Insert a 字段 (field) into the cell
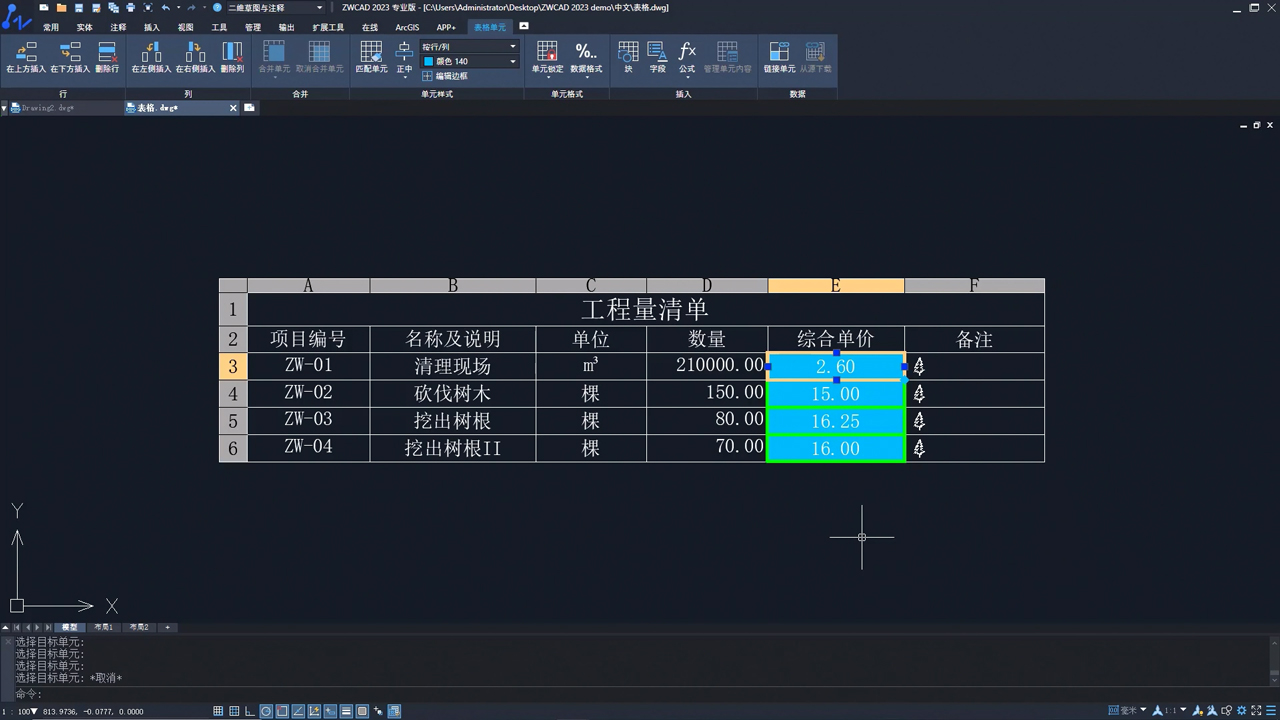Screen dimensions: 1280x720 click(x=657, y=57)
